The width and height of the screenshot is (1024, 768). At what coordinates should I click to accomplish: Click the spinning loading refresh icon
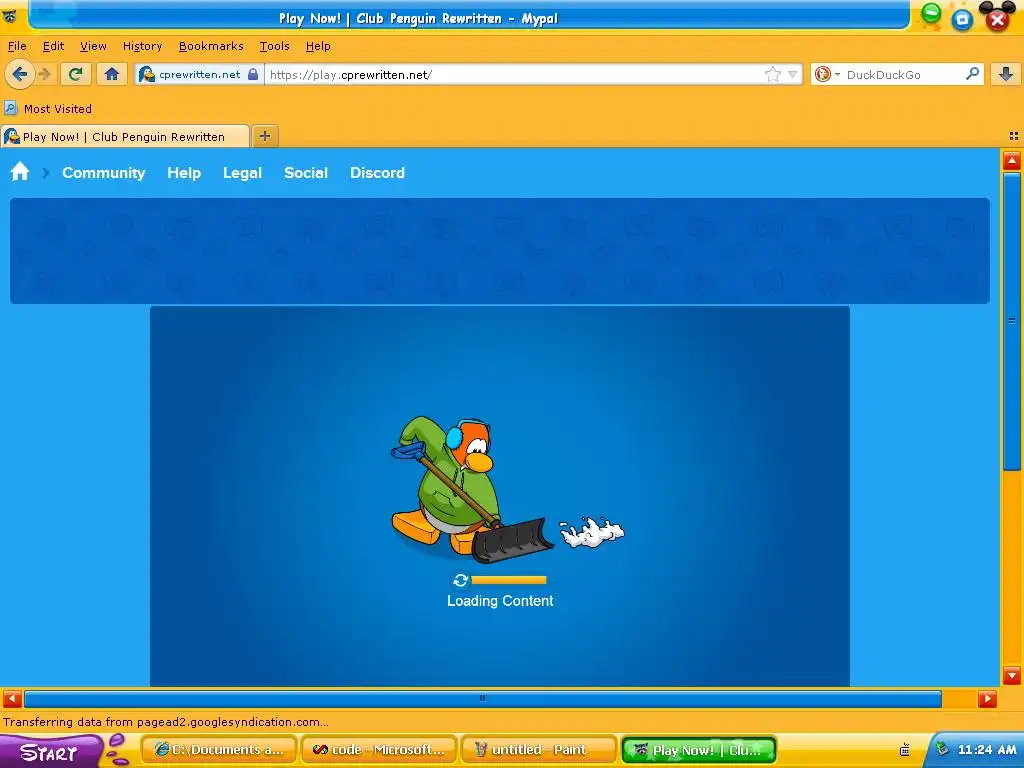coord(460,580)
